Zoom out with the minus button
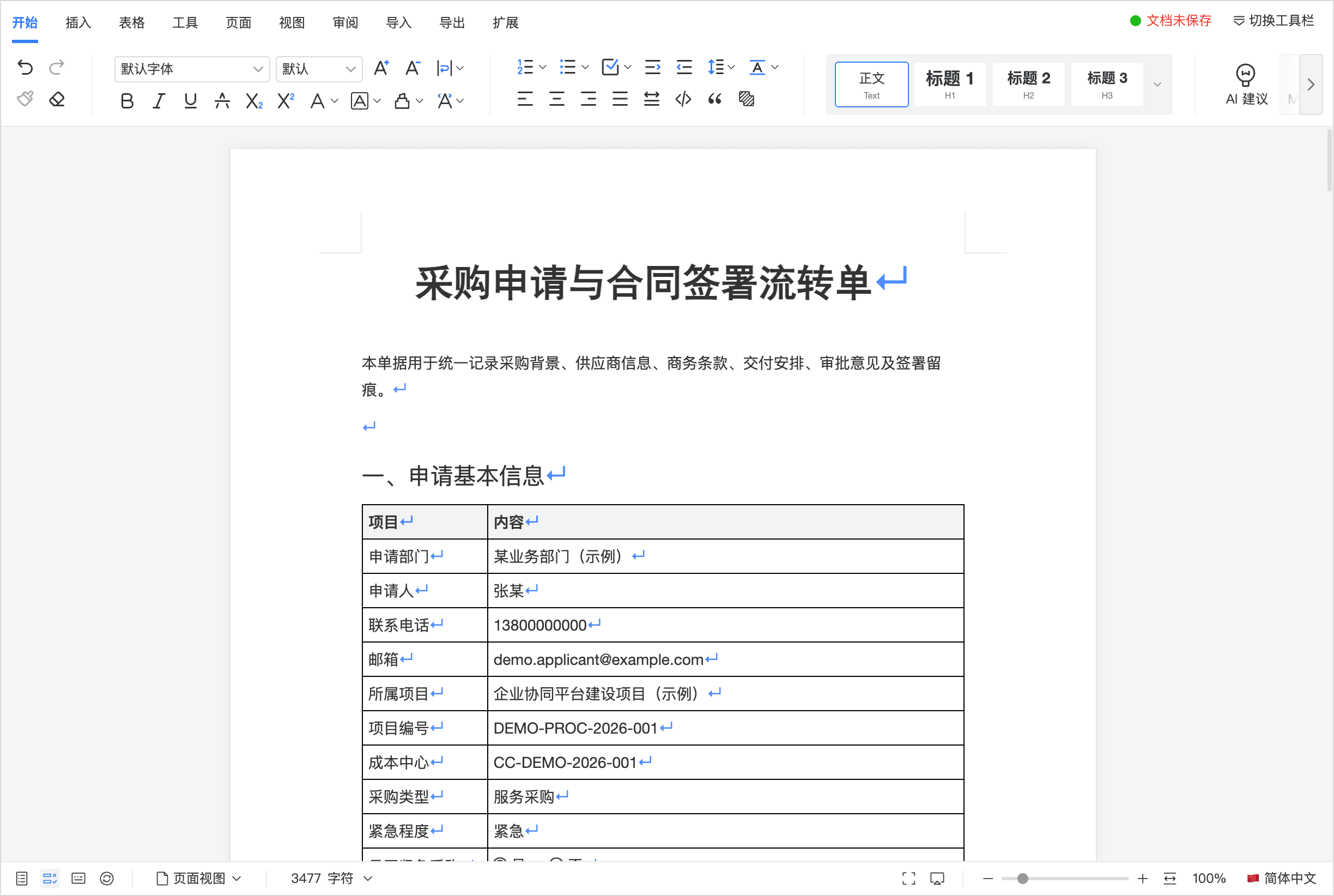1334x896 pixels. click(988, 878)
